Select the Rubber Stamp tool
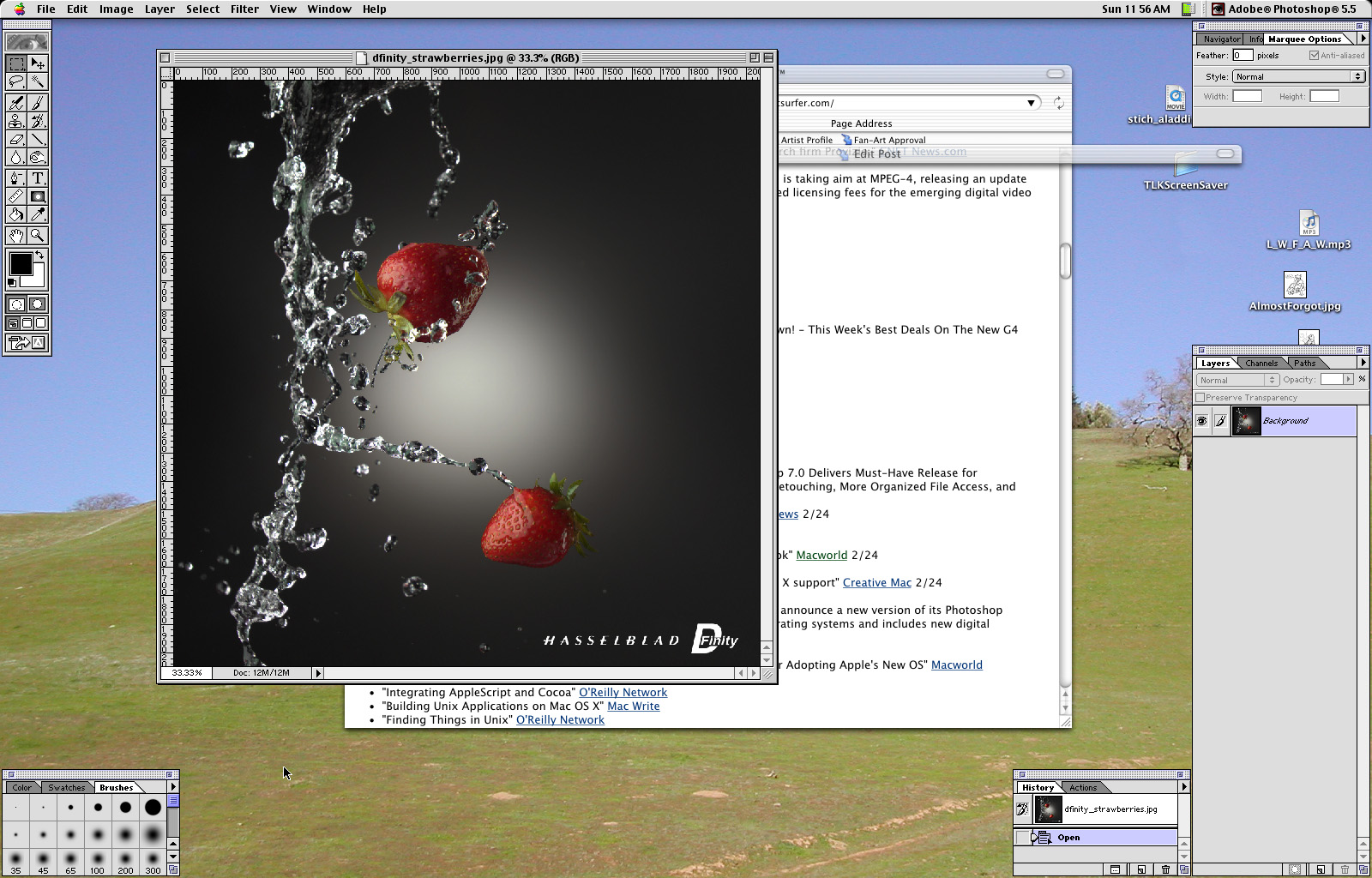Screen dimensions: 1372x878 16,121
